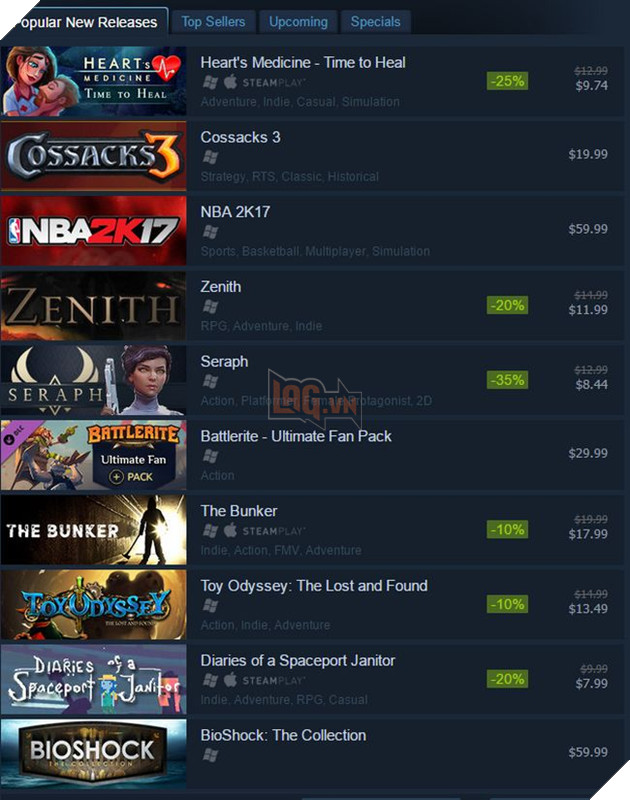630x800 pixels.
Task: Click SteamPlay logo under The Bunker
Action: [273, 531]
